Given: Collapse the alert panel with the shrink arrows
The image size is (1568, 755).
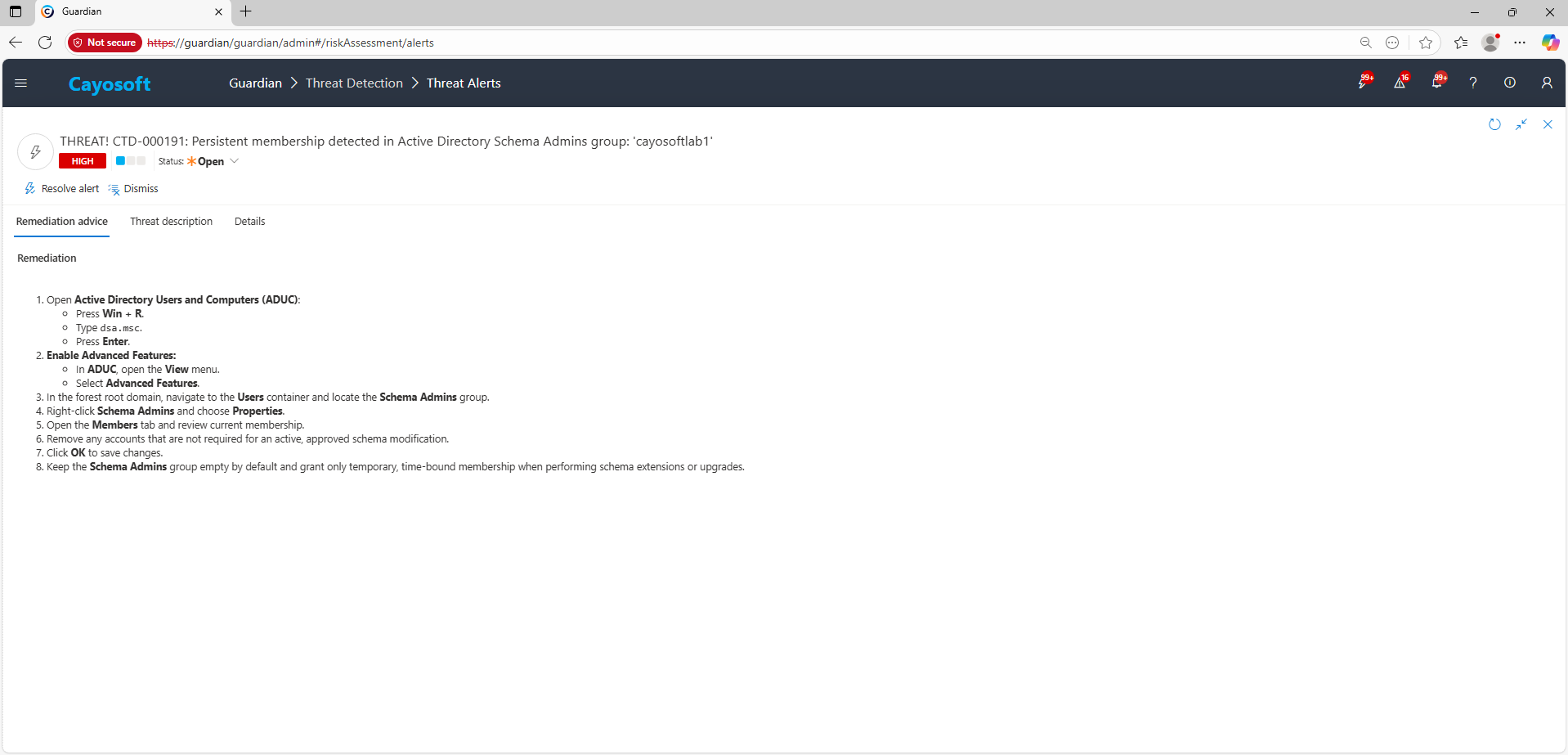Looking at the screenshot, I should (1521, 124).
